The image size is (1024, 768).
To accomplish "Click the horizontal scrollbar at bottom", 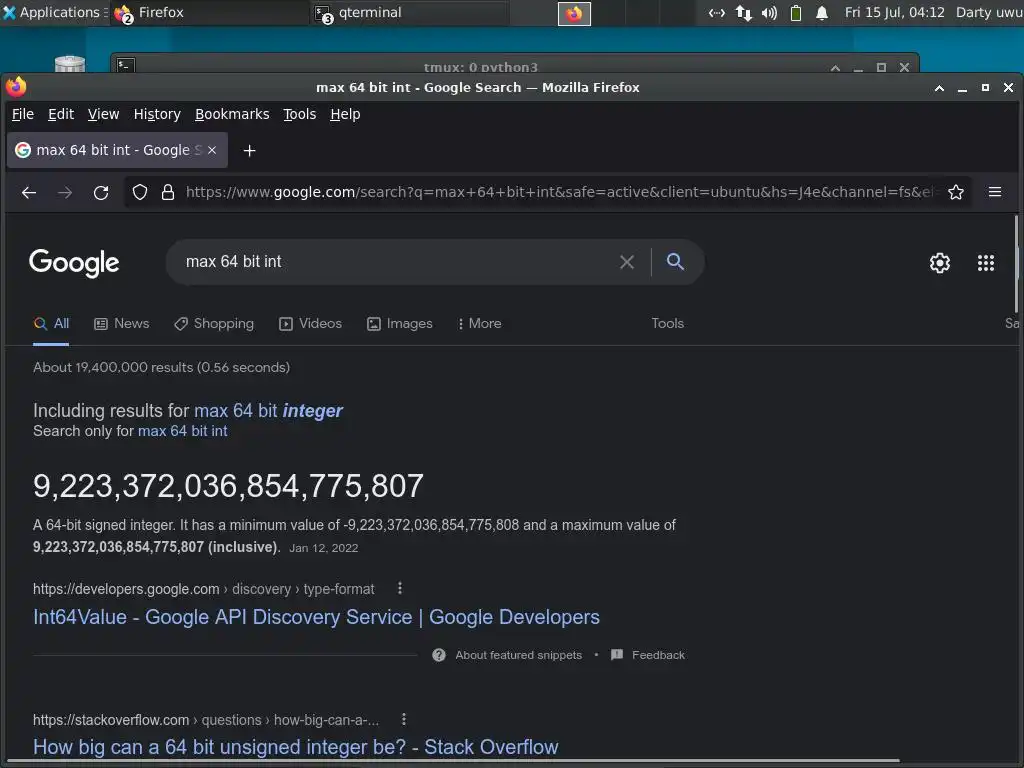I will tap(454, 761).
